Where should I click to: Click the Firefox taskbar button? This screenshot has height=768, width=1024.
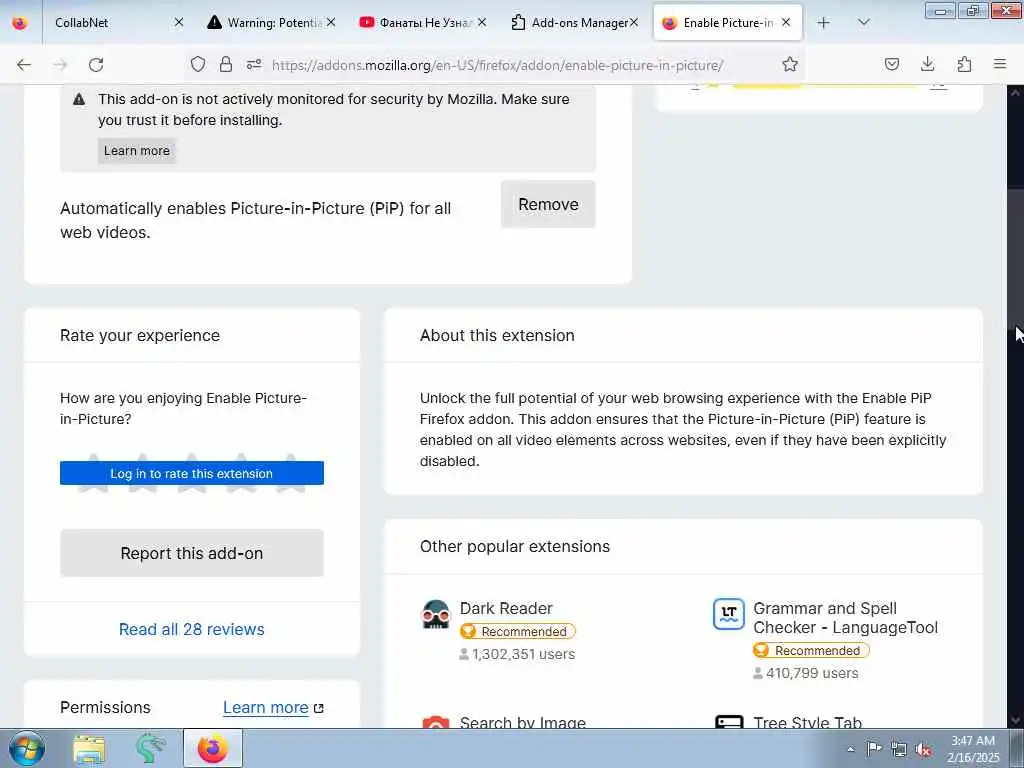213,748
